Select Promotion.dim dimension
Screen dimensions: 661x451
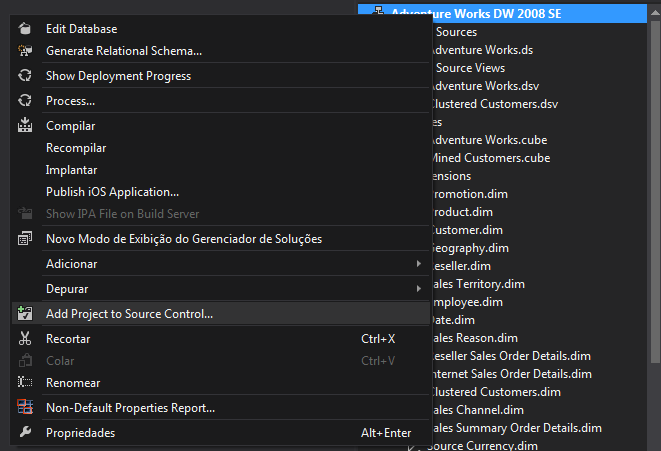click(470, 194)
